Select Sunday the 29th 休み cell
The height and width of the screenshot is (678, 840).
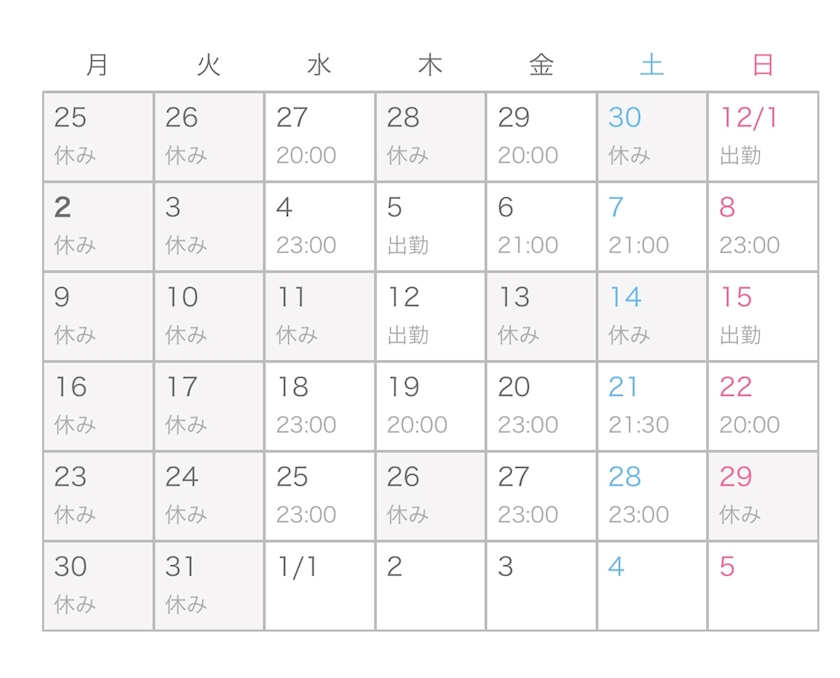[762, 496]
